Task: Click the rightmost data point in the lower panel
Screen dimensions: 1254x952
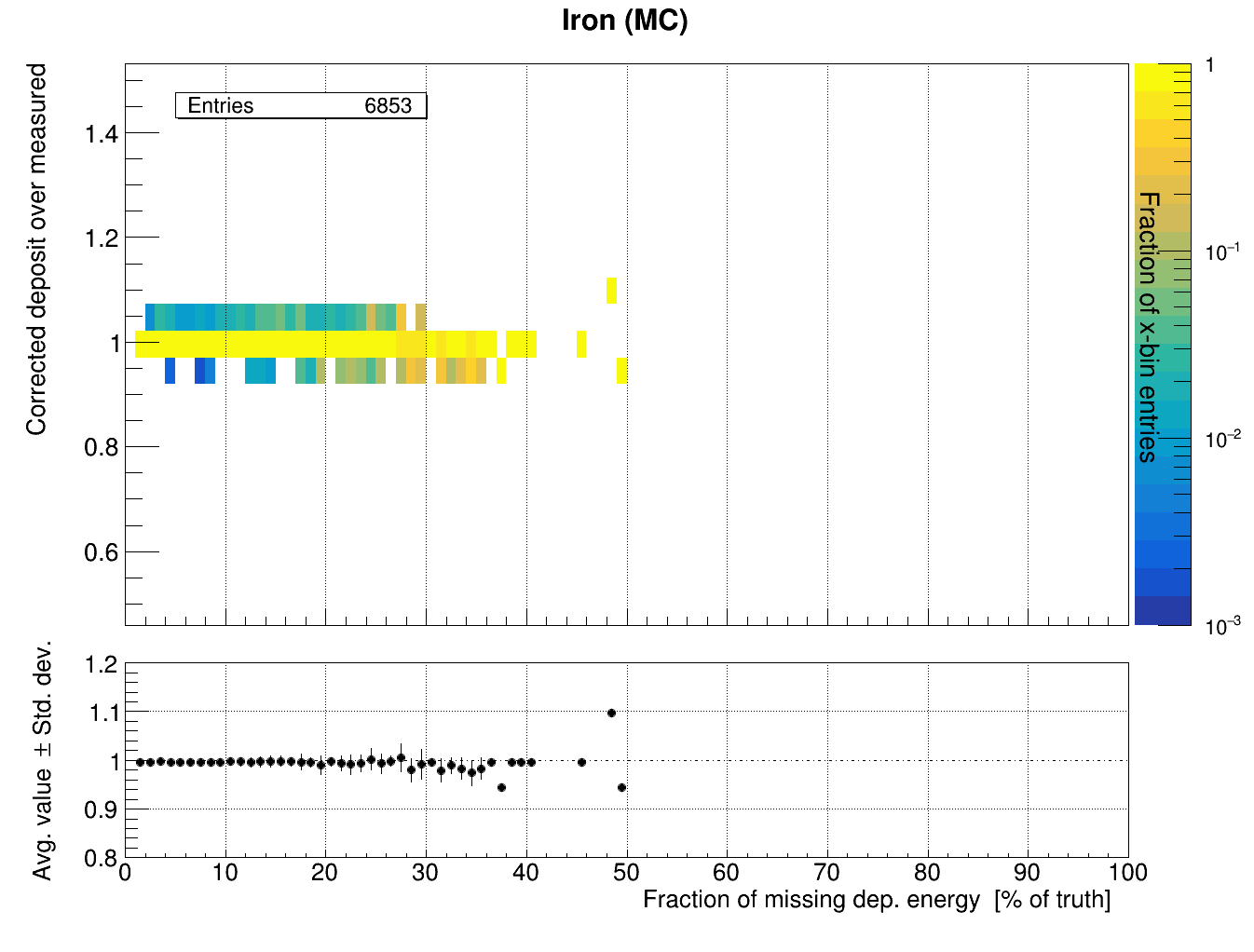Action: coord(621,788)
